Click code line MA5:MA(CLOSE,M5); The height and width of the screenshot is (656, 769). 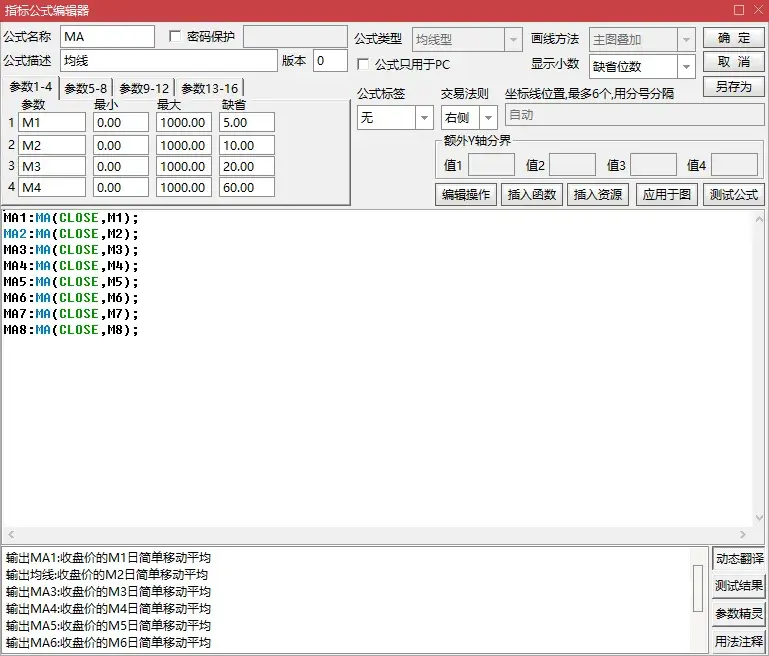(x=71, y=282)
